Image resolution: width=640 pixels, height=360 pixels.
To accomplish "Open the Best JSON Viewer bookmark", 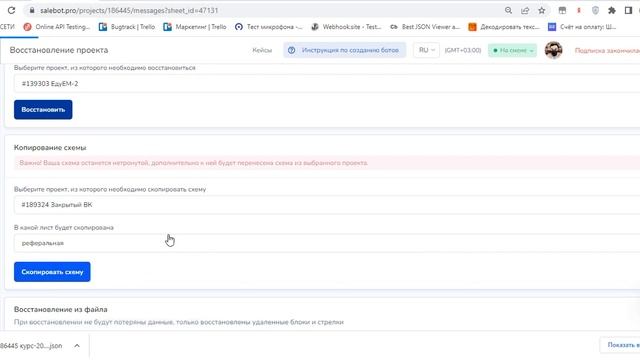I will tap(425, 27).
